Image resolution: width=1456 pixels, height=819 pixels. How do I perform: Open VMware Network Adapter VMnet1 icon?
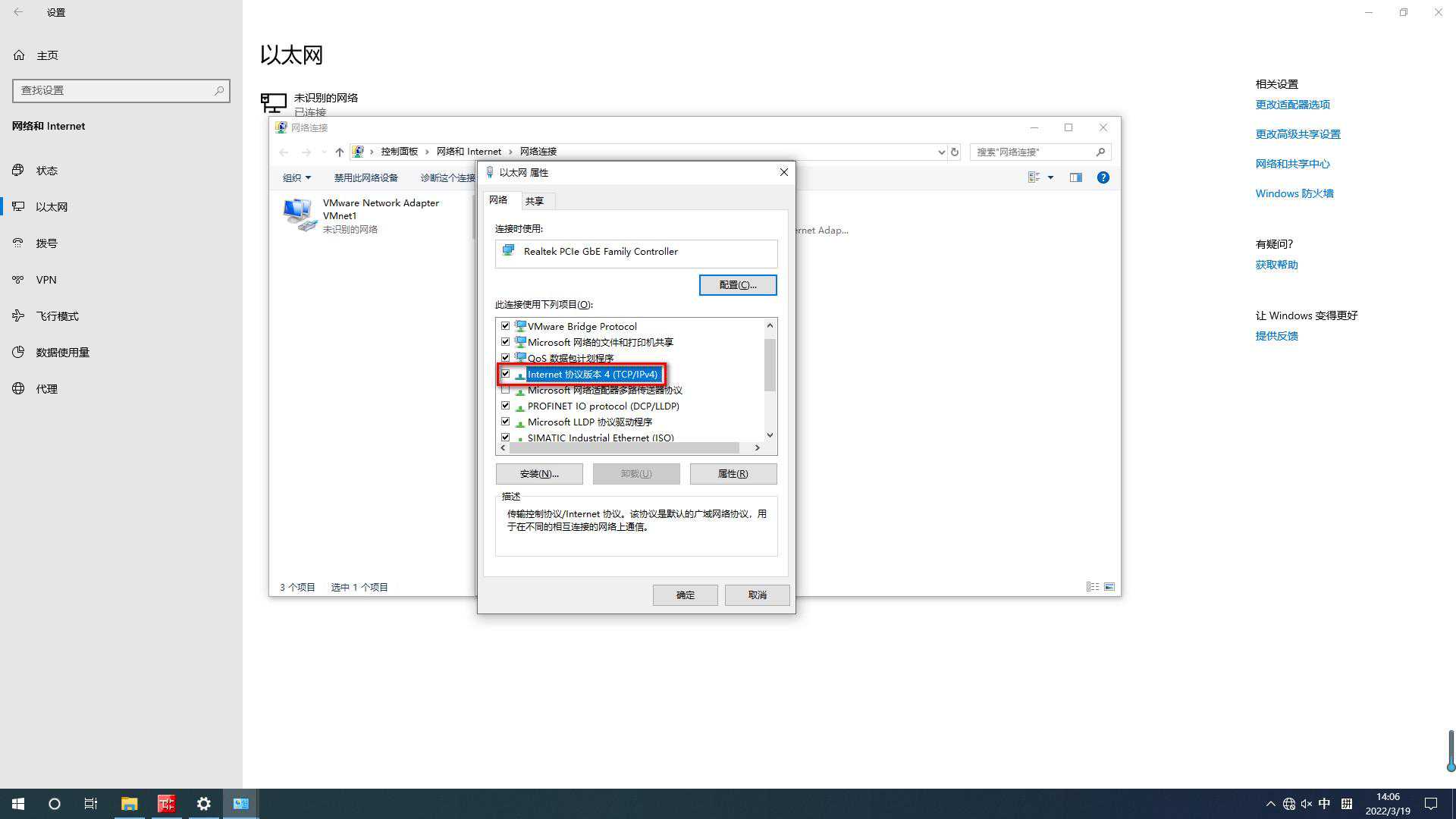[299, 215]
